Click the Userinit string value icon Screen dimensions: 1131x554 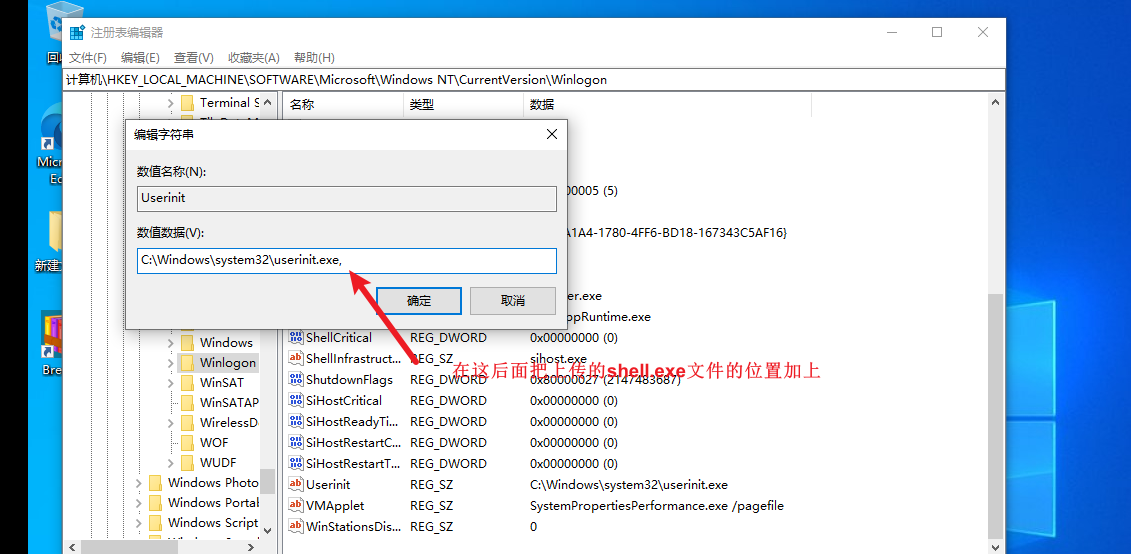[x=296, y=484]
